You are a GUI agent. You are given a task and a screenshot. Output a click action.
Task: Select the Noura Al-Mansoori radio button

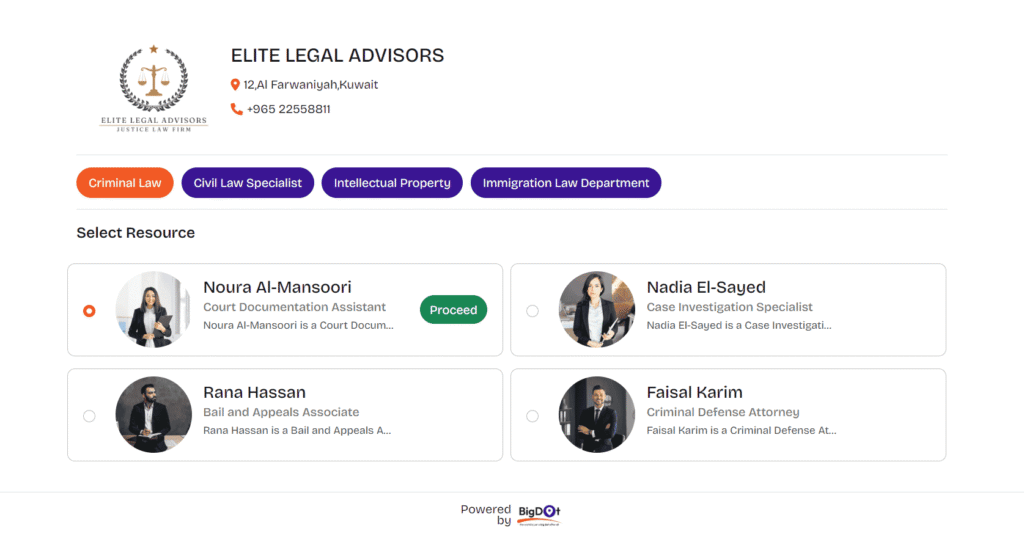[x=89, y=311]
